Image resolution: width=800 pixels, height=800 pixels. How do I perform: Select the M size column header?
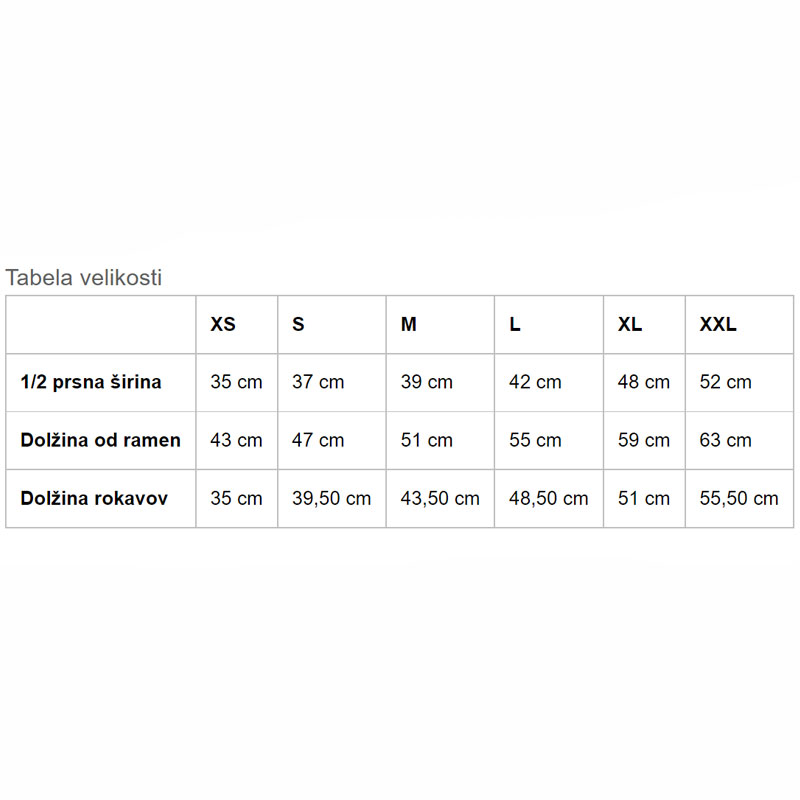pyautogui.click(x=409, y=324)
